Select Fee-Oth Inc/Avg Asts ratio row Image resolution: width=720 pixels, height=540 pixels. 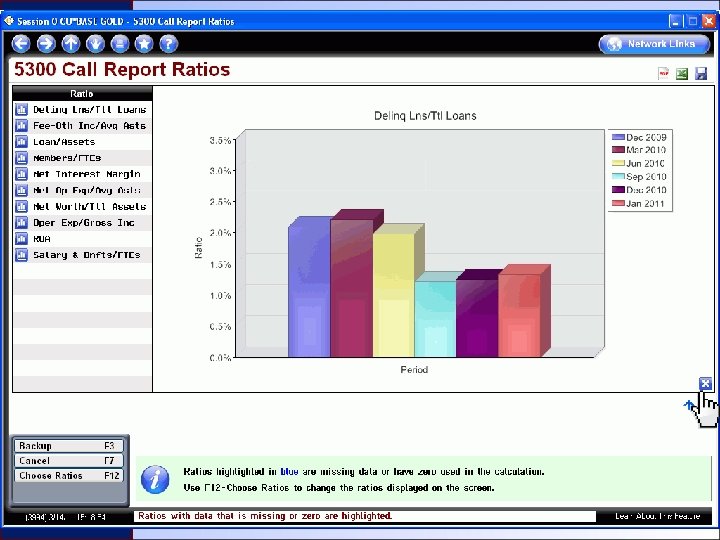pyautogui.click(x=82, y=125)
